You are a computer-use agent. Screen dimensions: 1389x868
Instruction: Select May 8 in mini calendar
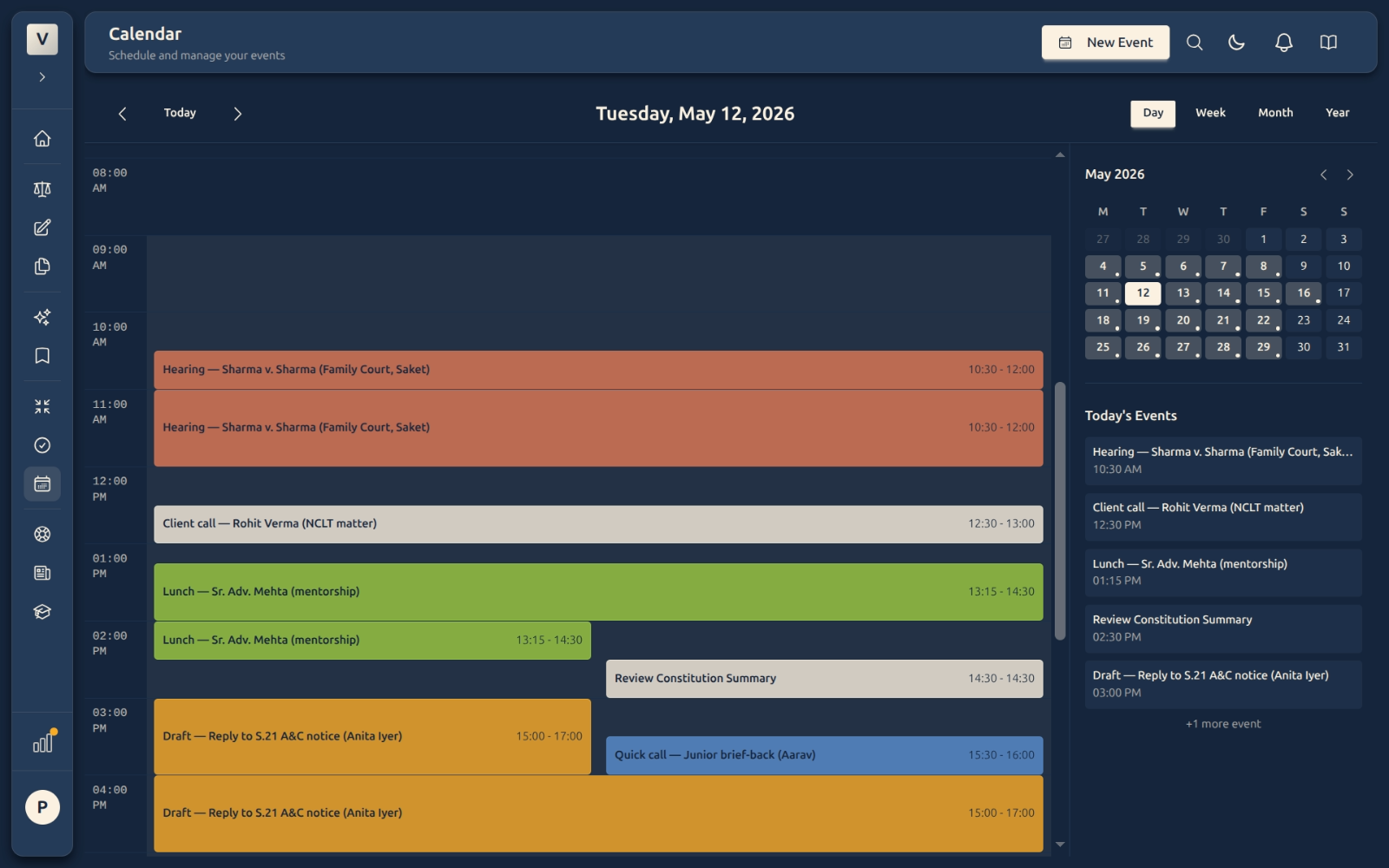[1263, 266]
